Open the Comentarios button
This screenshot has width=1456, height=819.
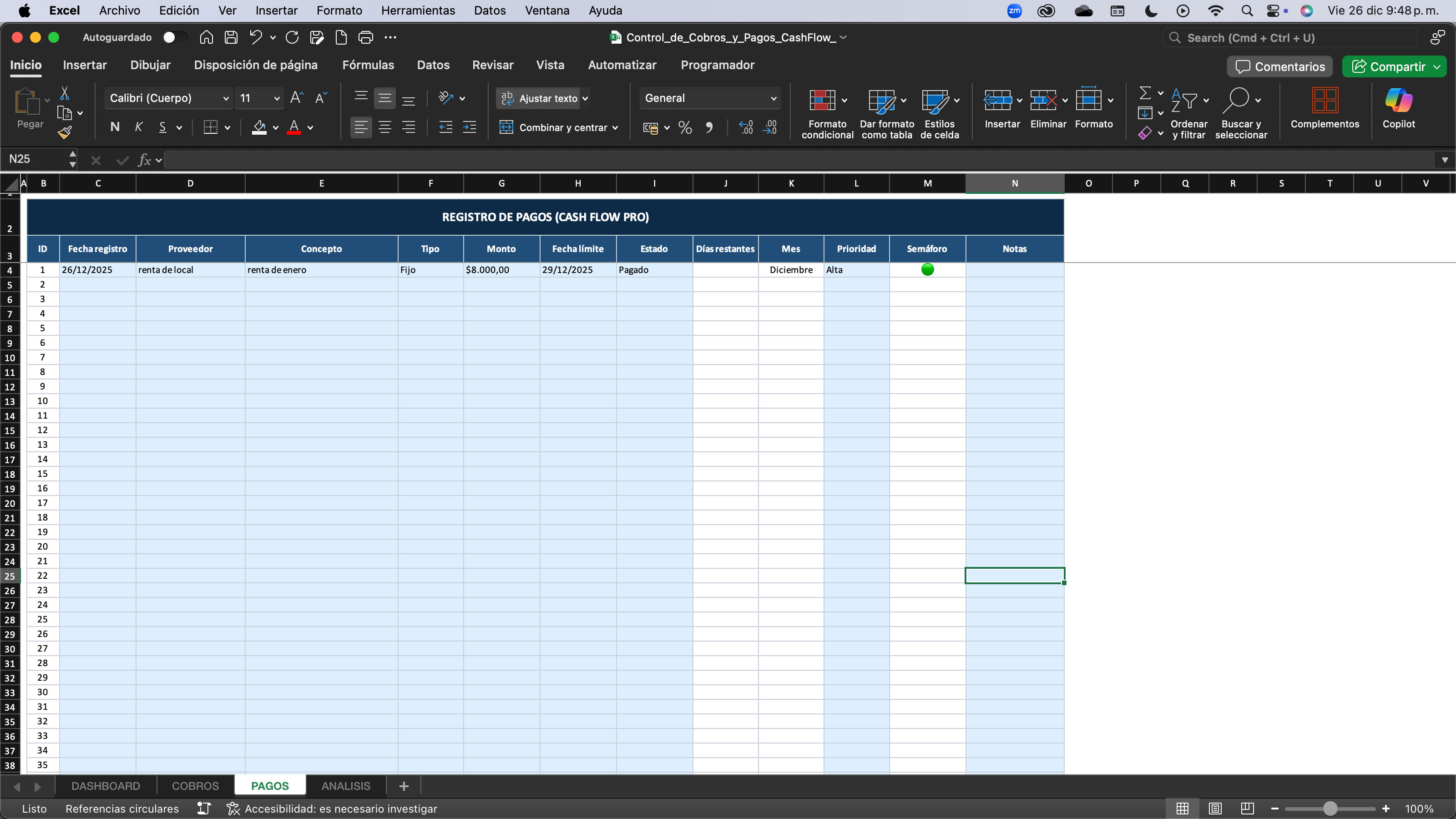click(1279, 67)
